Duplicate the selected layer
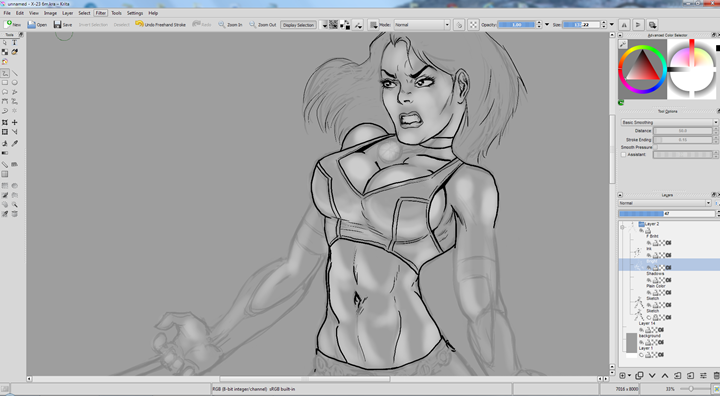This screenshot has width=720, height=396. click(639, 376)
